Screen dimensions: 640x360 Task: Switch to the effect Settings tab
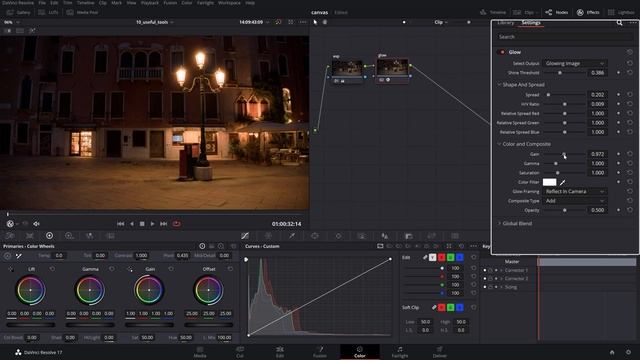pos(531,23)
